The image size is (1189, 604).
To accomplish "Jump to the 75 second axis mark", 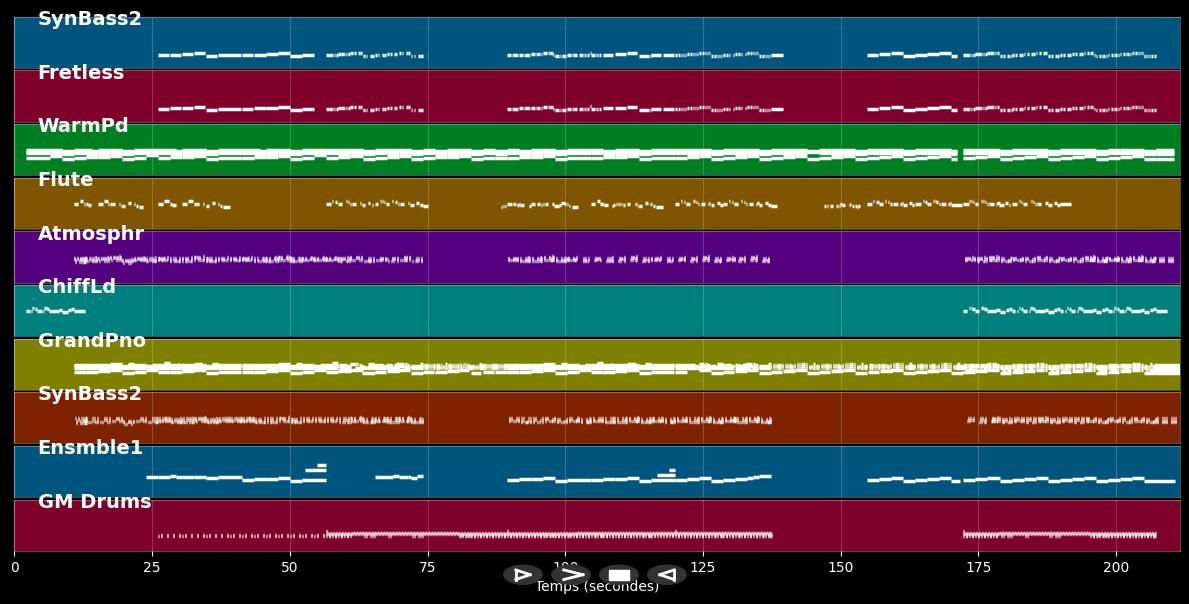I will [x=427, y=567].
